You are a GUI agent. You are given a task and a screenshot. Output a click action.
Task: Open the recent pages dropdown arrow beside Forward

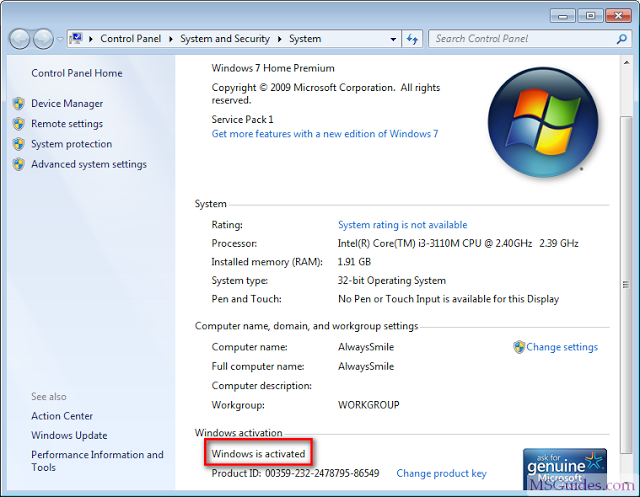pyautogui.click(x=60, y=40)
